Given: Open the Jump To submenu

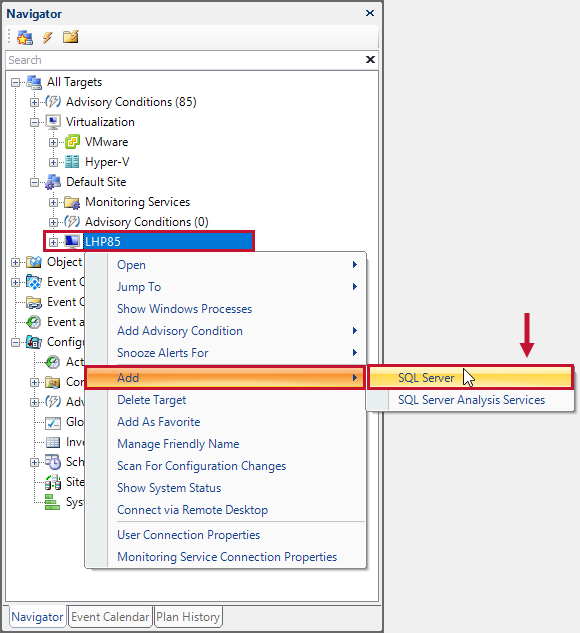Looking at the screenshot, I should coord(226,287).
